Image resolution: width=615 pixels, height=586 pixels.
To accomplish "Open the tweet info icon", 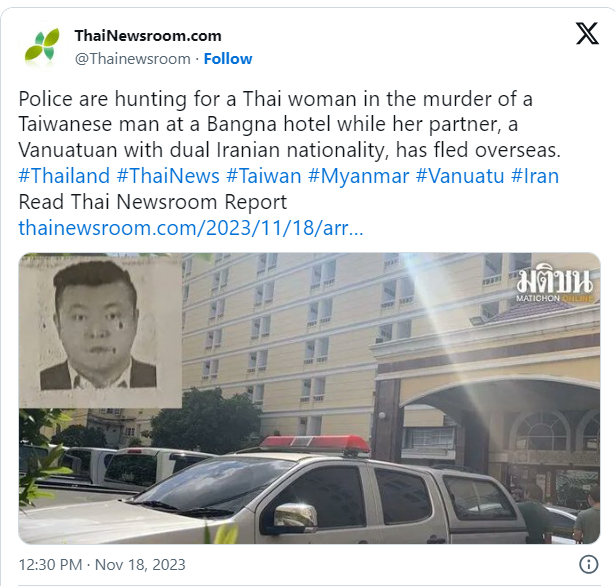I will coord(589,565).
